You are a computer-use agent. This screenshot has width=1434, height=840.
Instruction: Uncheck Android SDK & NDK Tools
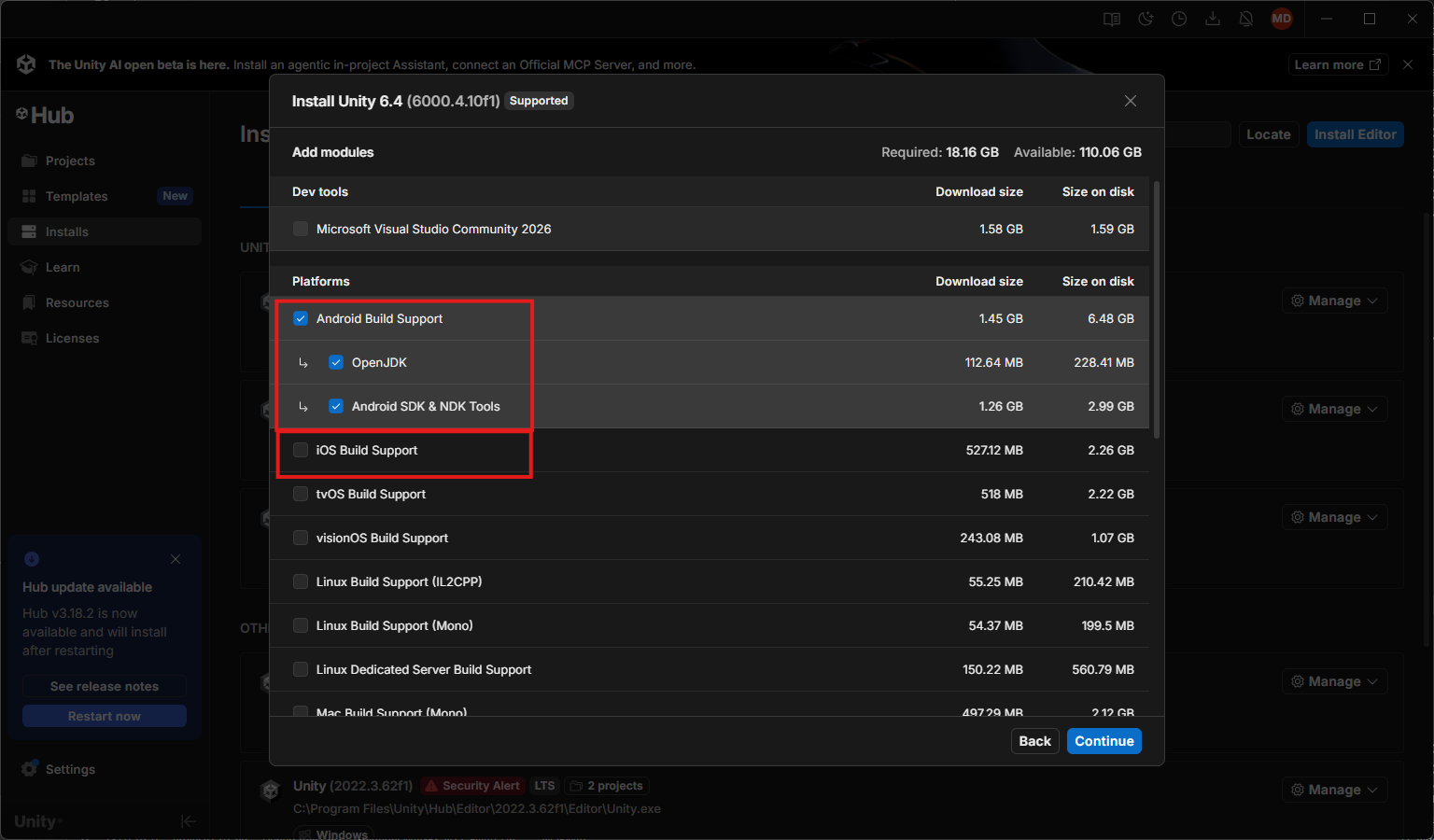point(336,406)
